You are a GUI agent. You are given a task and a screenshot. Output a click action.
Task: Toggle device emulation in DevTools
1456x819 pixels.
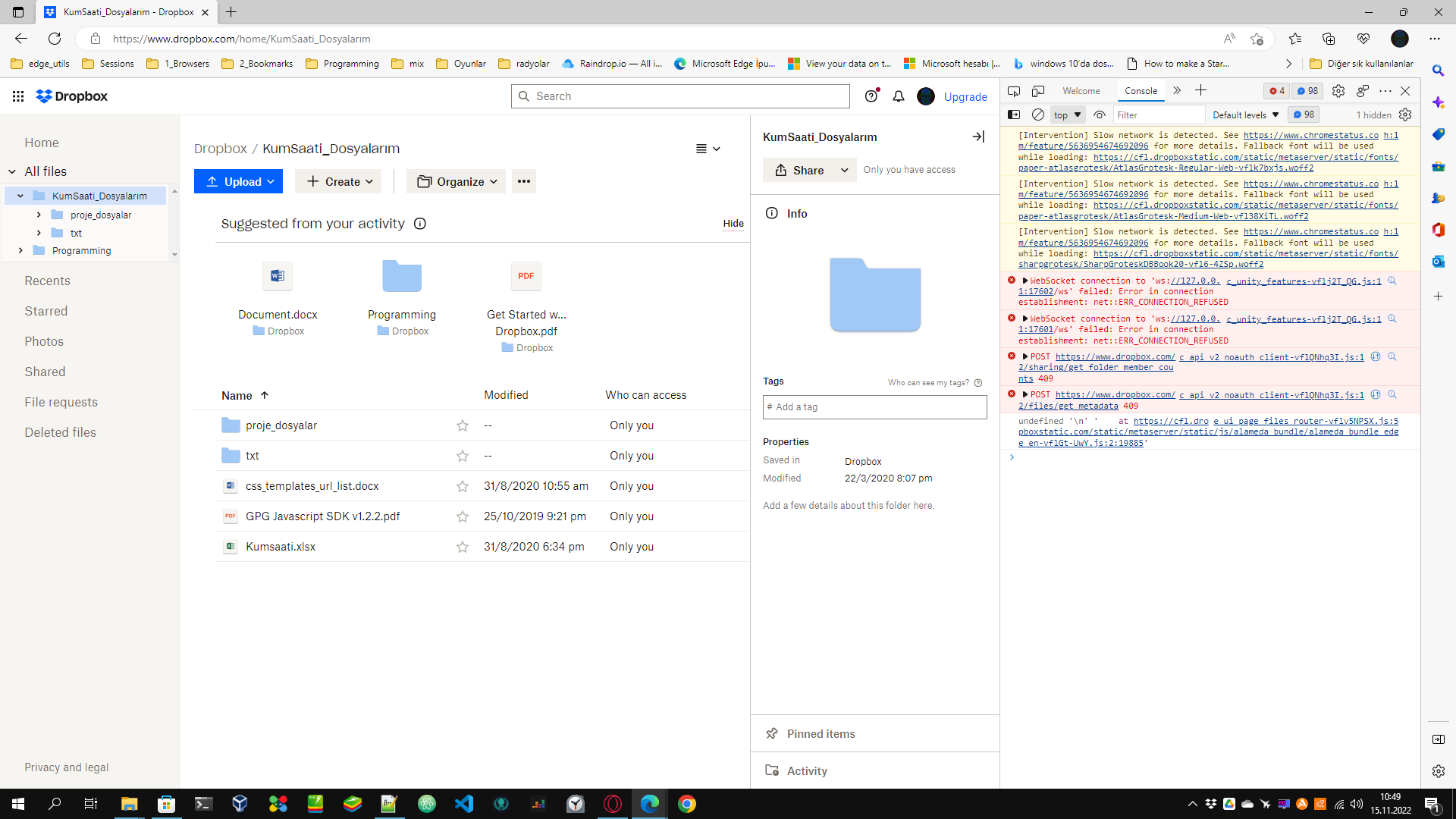[1038, 91]
